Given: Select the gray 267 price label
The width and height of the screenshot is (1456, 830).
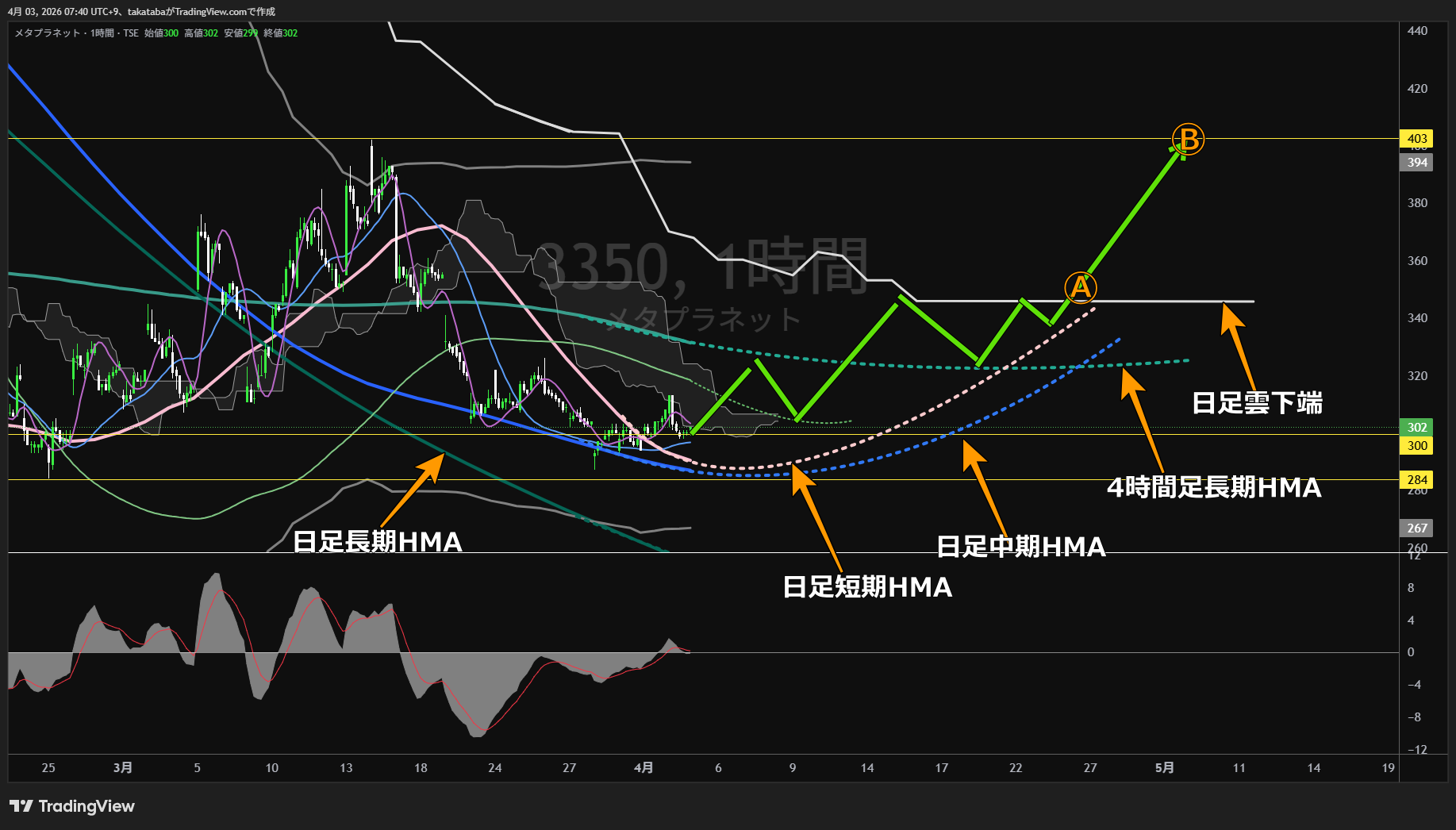Looking at the screenshot, I should point(1417,528).
